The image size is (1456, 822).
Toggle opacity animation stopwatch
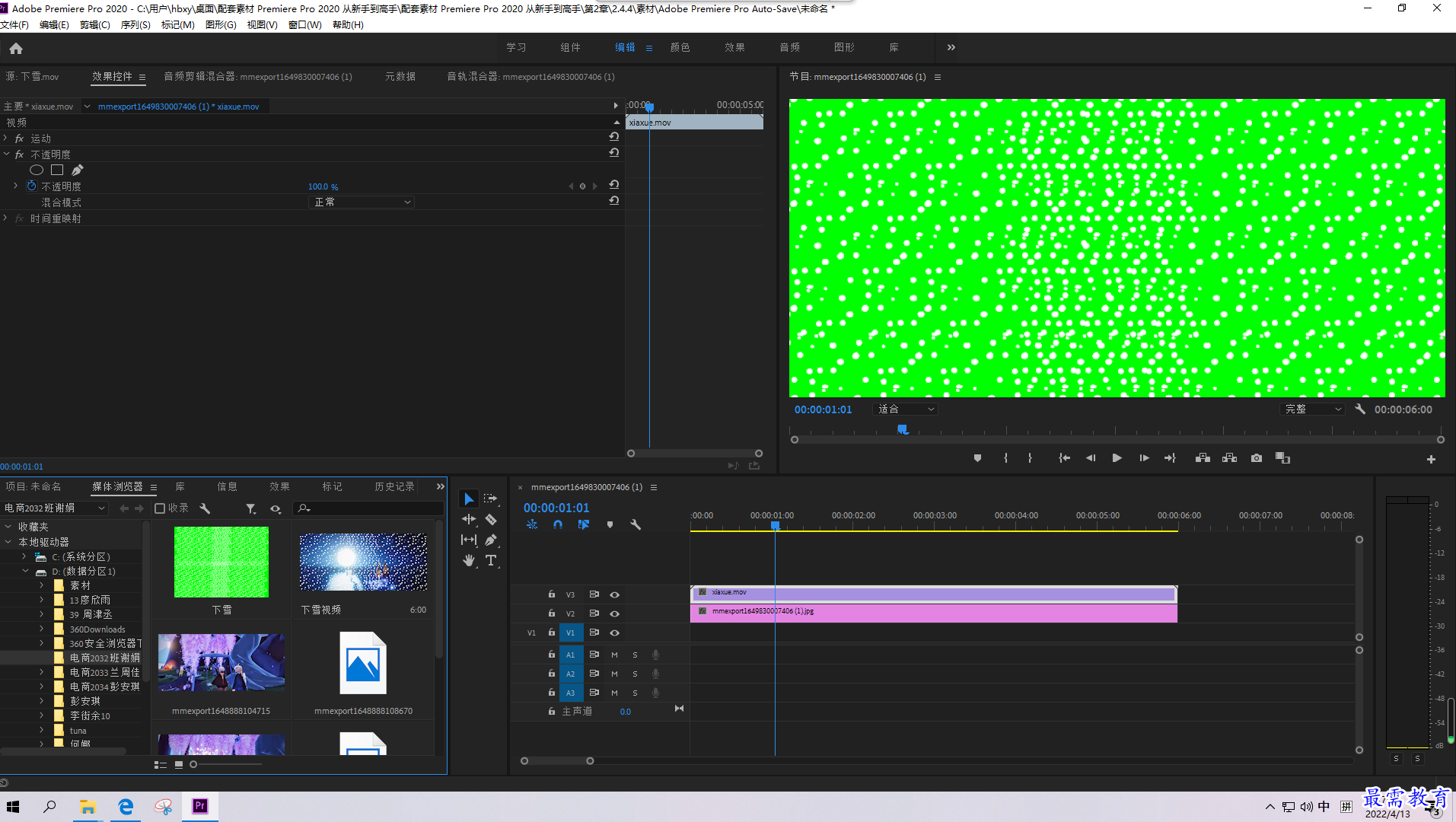click(x=32, y=186)
